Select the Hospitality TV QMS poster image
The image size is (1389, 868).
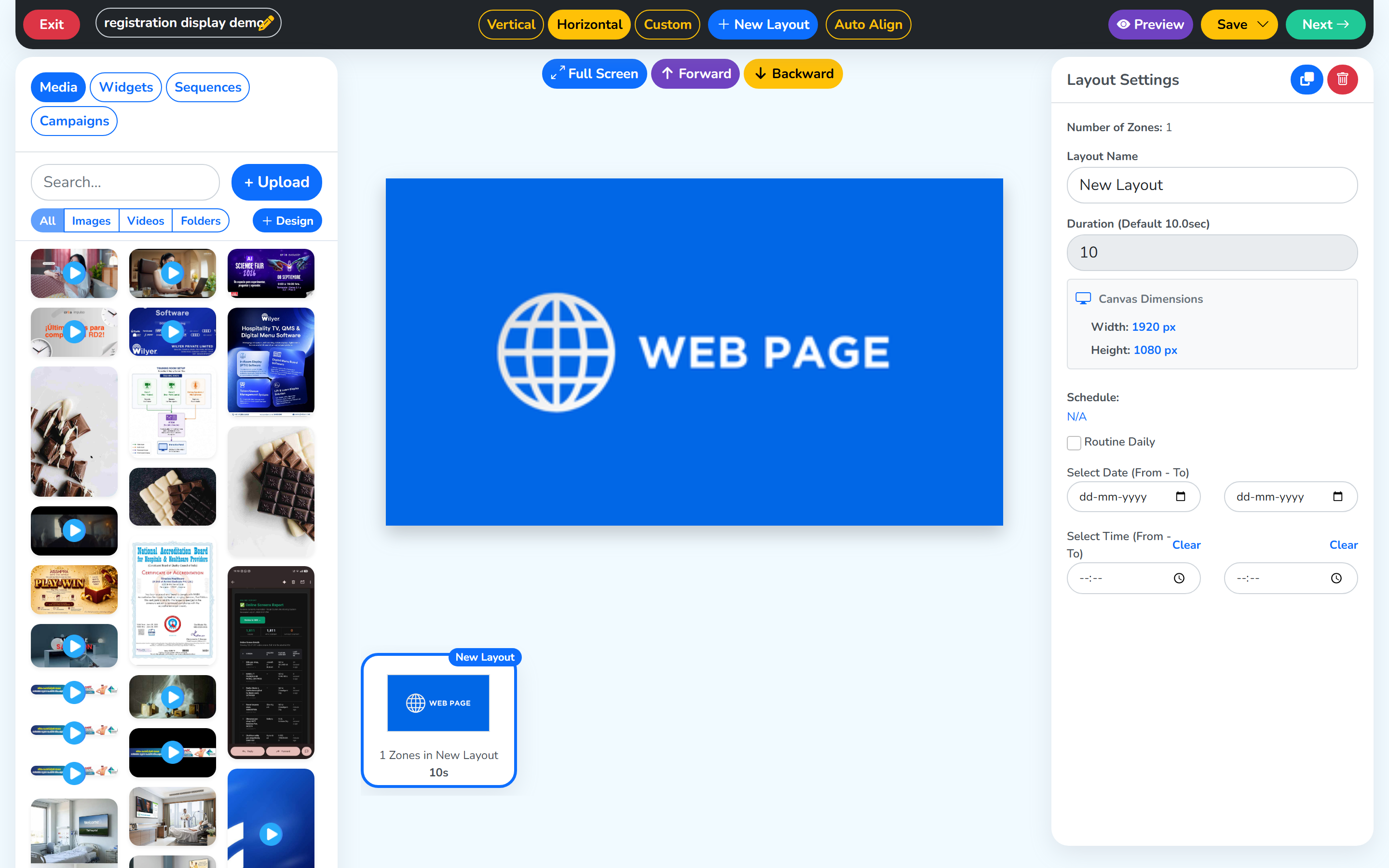(x=271, y=362)
